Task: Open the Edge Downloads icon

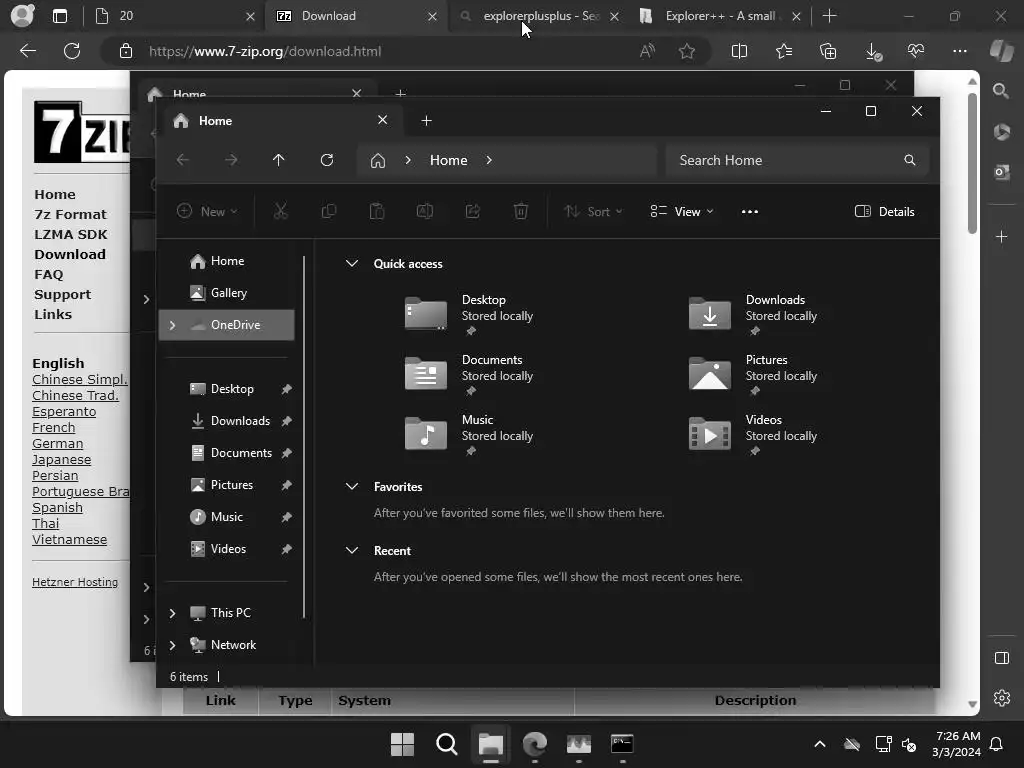Action: pyautogui.click(x=873, y=52)
